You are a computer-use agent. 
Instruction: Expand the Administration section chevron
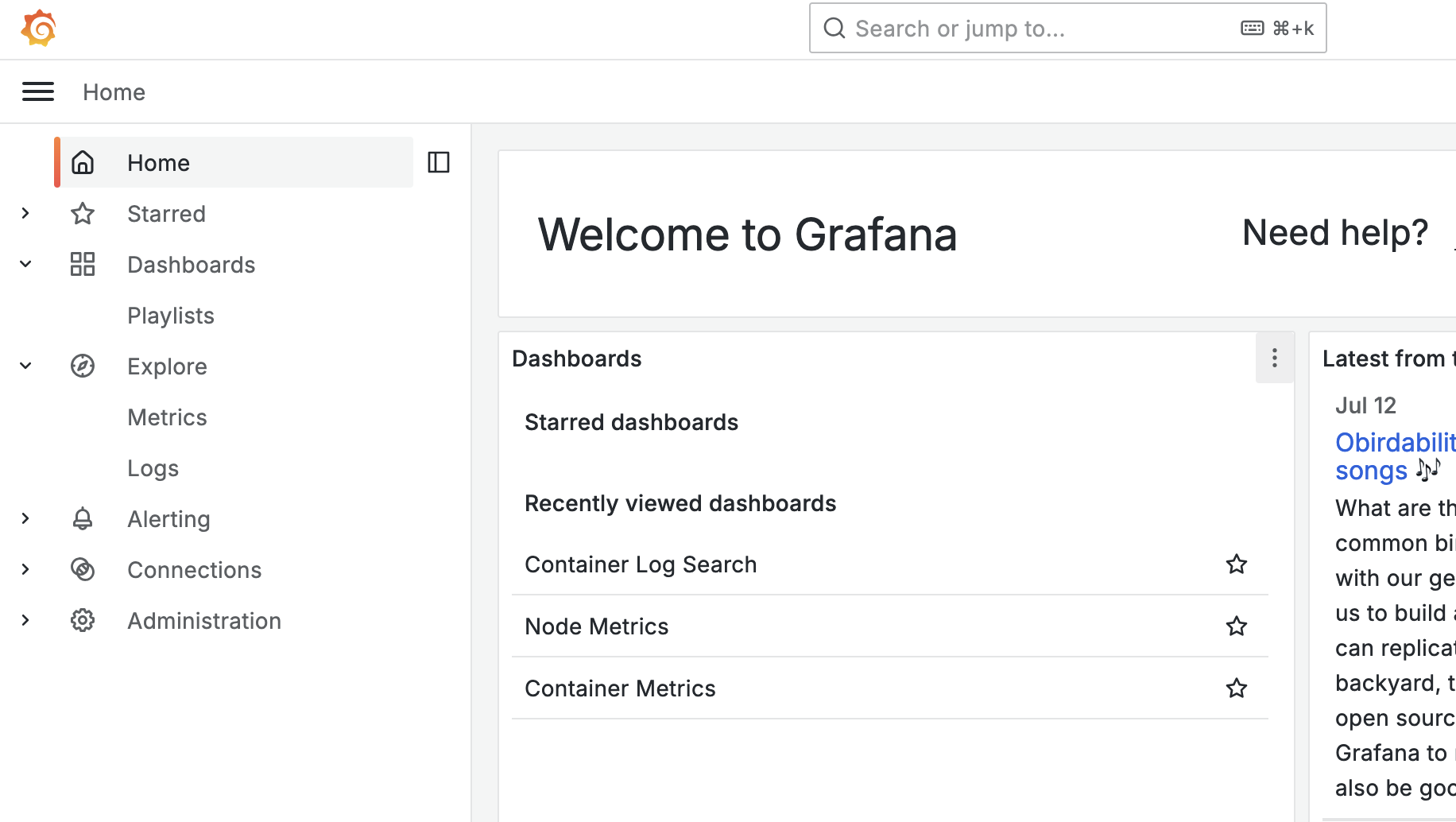(25, 621)
